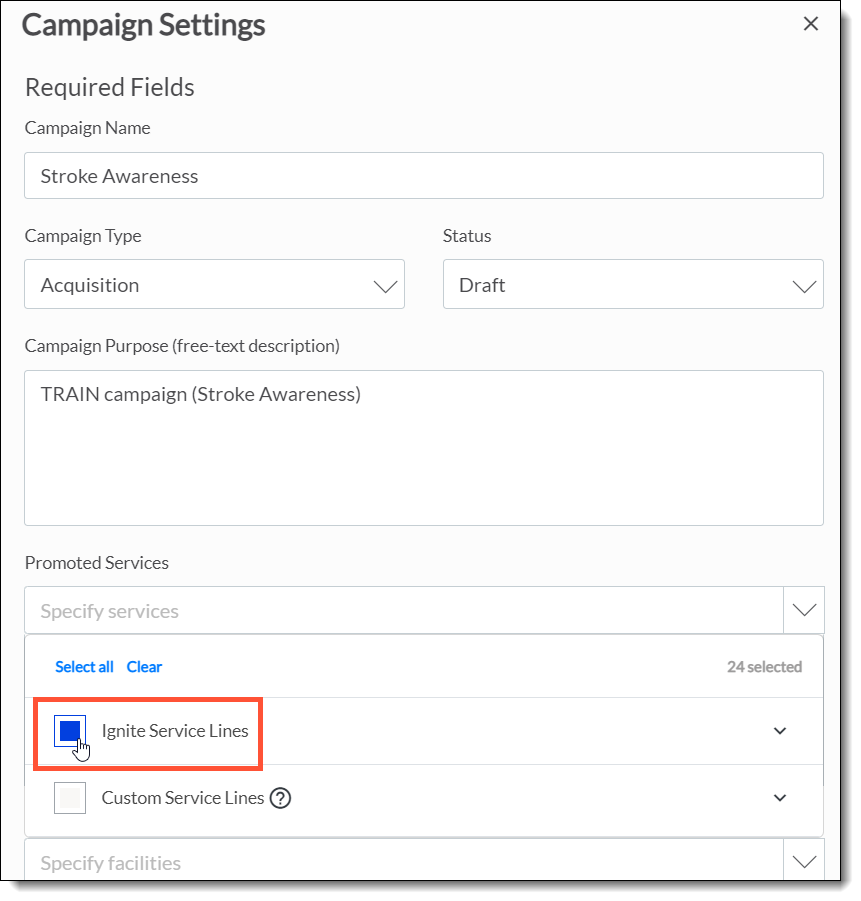Viewport: 861px width, 901px height.
Task: Close the Campaign Settings dialog with X
Action: (x=811, y=24)
